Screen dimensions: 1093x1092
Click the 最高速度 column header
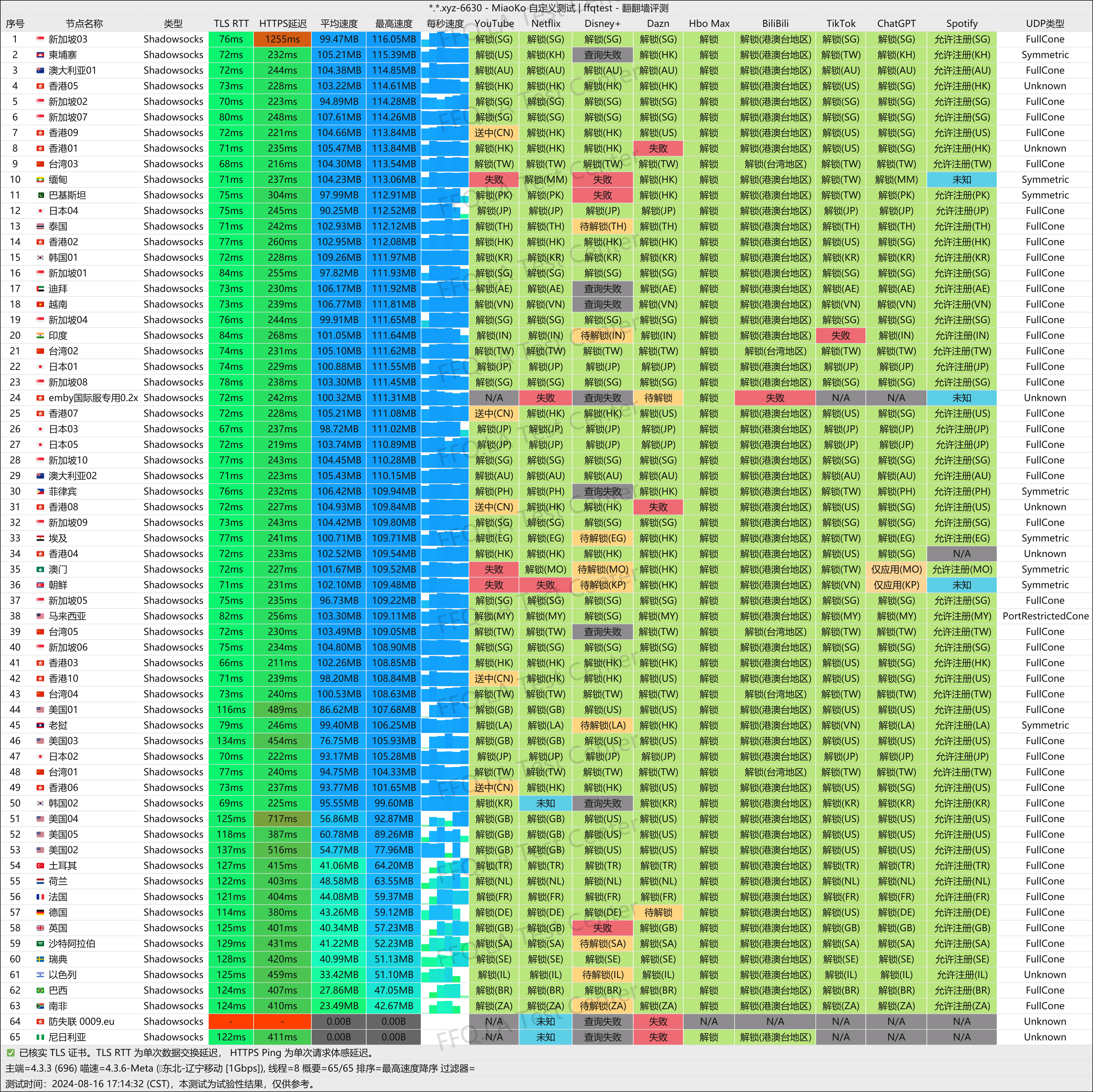click(x=394, y=24)
